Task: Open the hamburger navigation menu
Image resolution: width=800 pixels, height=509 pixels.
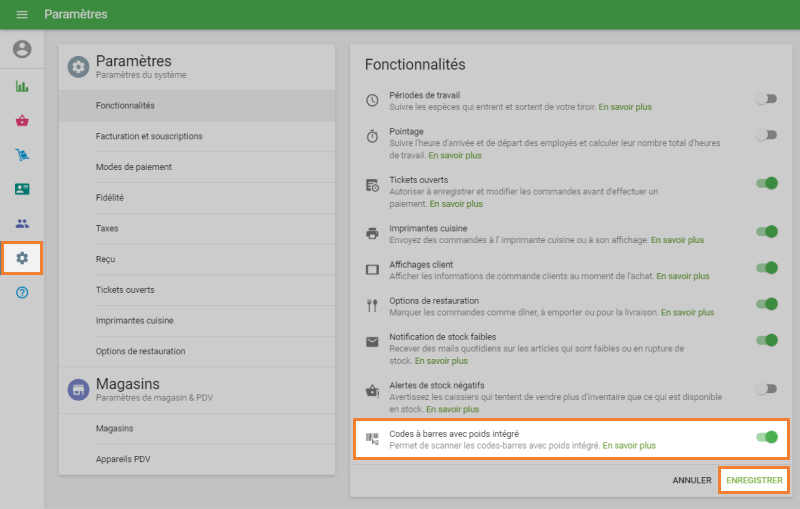Action: pyautogui.click(x=22, y=15)
